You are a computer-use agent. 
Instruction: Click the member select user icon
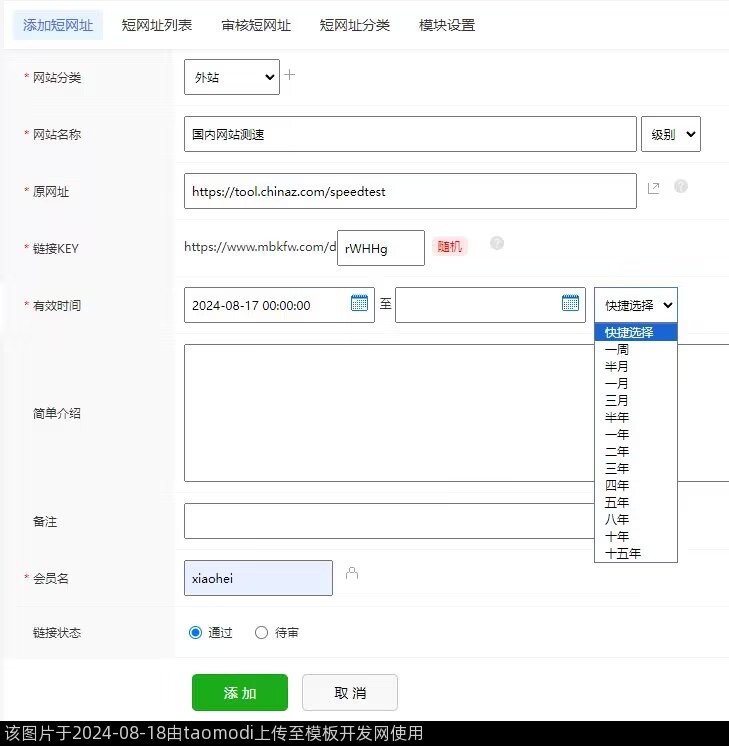pyautogui.click(x=351, y=574)
